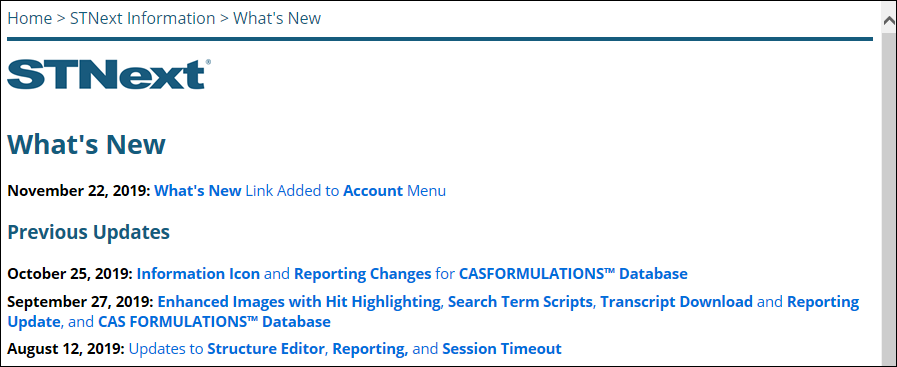Open STNext Information breadcrumb
Screen dimensions: 897x367
coord(142,18)
